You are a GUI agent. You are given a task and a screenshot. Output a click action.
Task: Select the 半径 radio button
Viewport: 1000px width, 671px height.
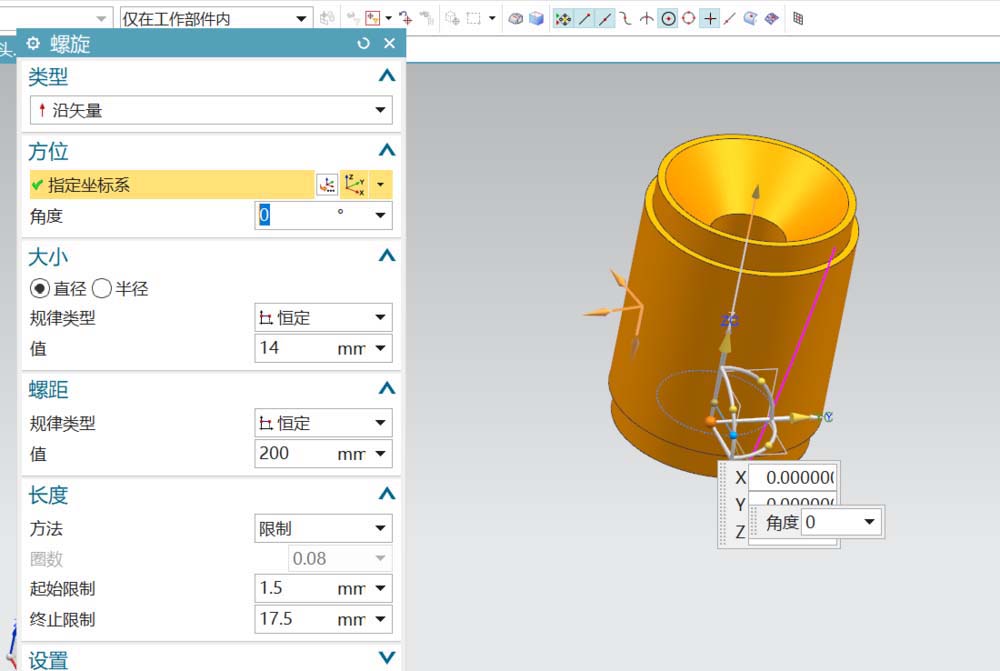pyautogui.click(x=102, y=289)
